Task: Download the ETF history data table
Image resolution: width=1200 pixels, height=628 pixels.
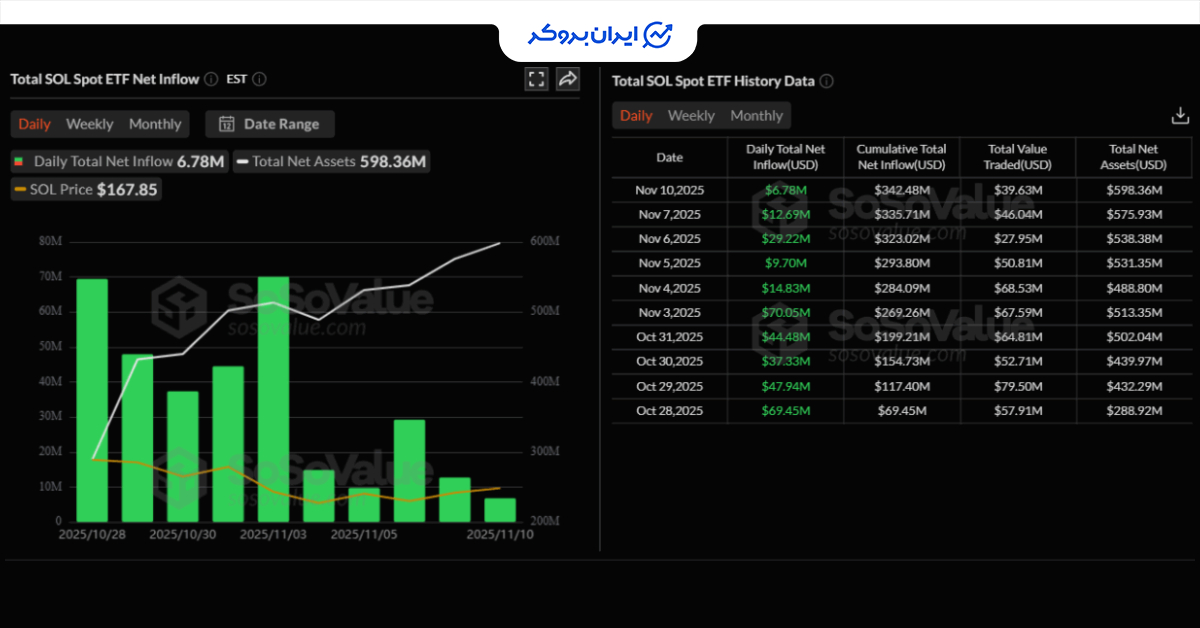Action: point(1180,116)
